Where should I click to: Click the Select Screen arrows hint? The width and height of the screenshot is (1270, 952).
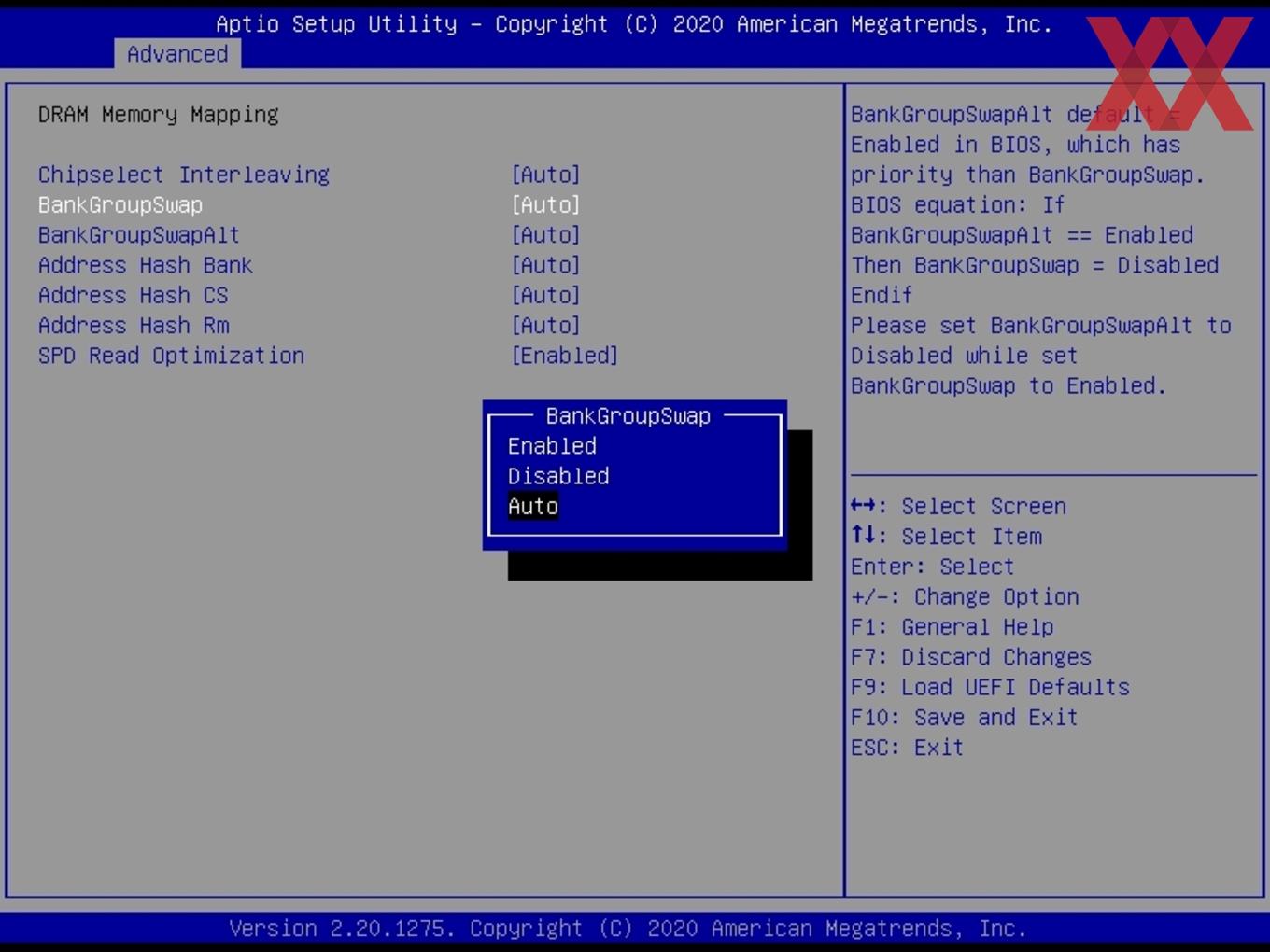(958, 506)
